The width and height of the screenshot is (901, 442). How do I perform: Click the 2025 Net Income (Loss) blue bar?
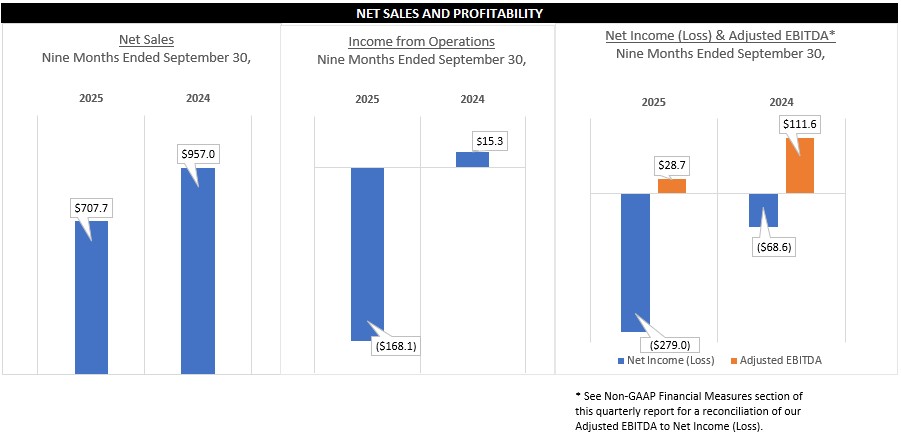(636, 260)
